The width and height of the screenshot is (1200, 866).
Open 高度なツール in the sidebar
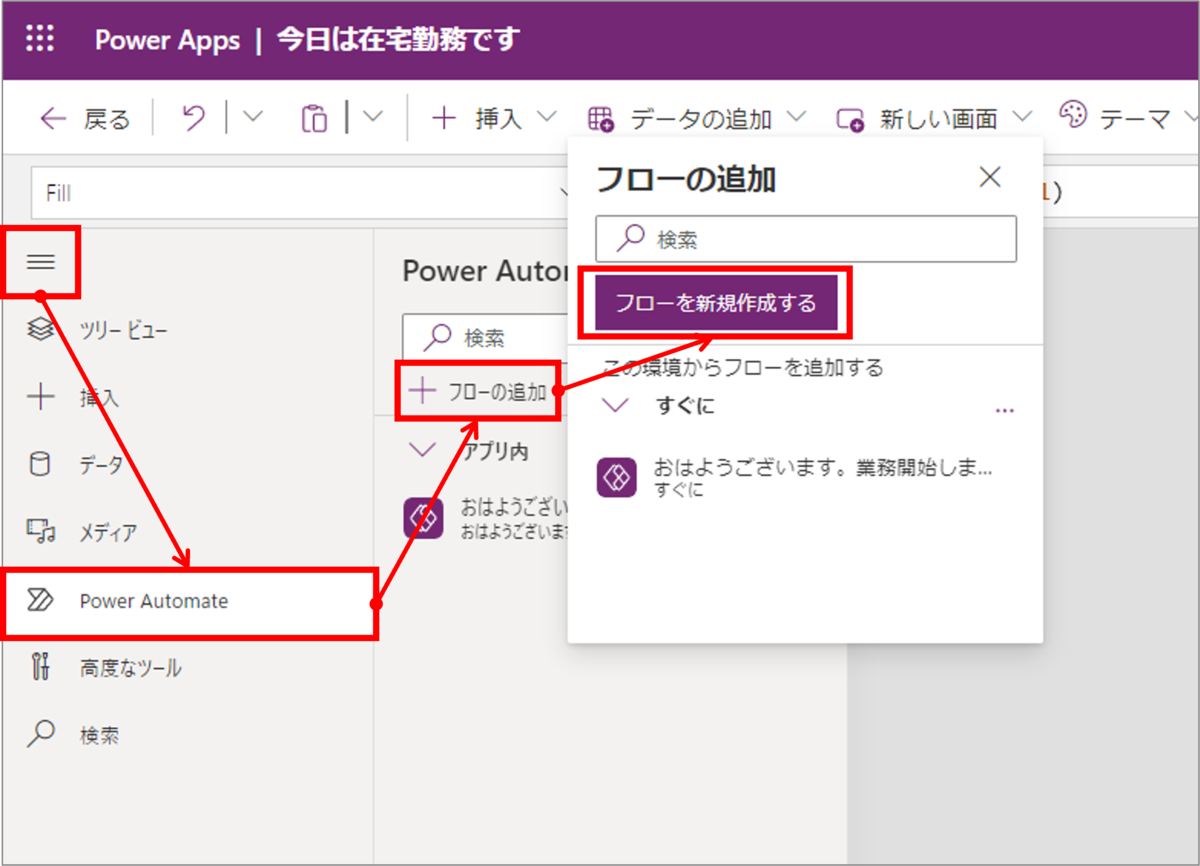point(104,668)
